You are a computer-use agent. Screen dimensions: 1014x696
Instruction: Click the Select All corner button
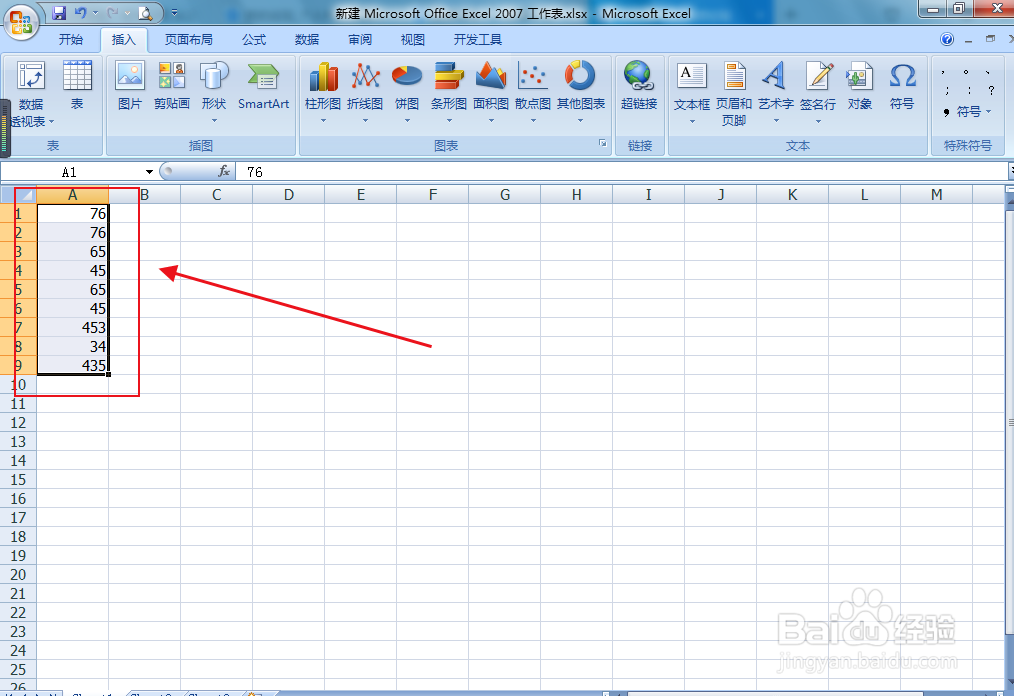point(18,195)
